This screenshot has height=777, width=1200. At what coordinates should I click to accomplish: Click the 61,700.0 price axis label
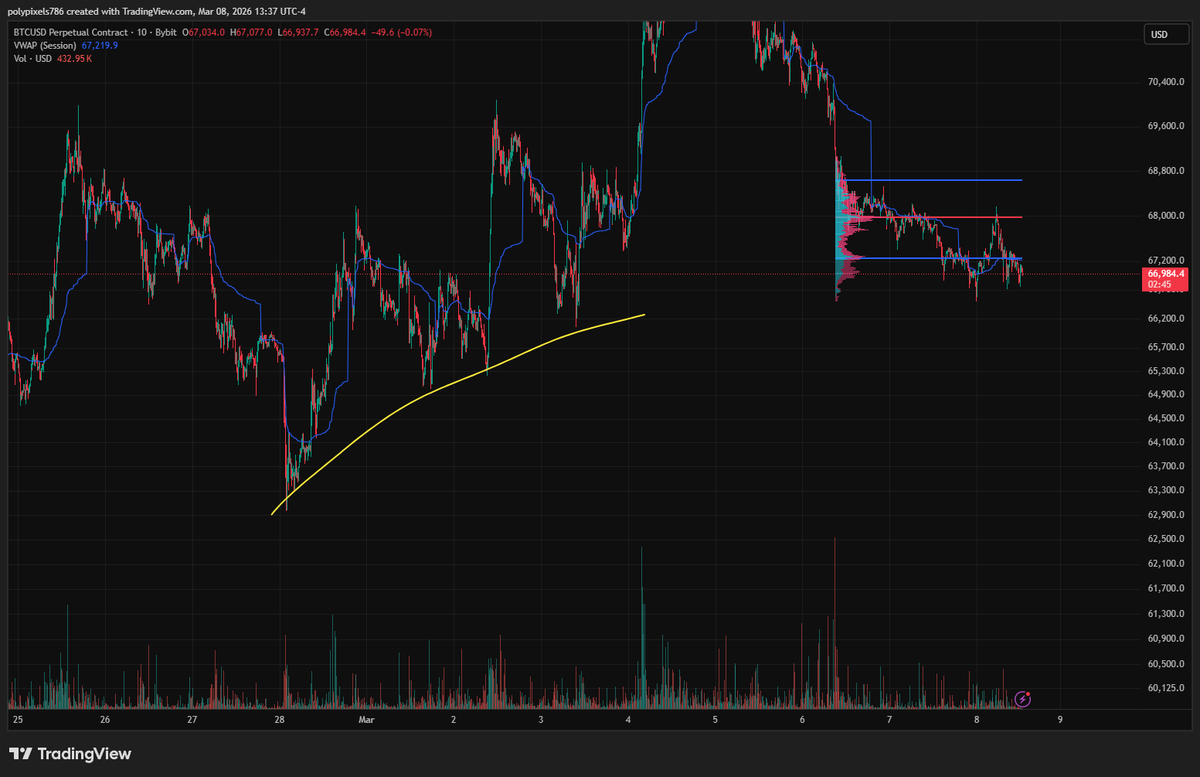[1166, 589]
